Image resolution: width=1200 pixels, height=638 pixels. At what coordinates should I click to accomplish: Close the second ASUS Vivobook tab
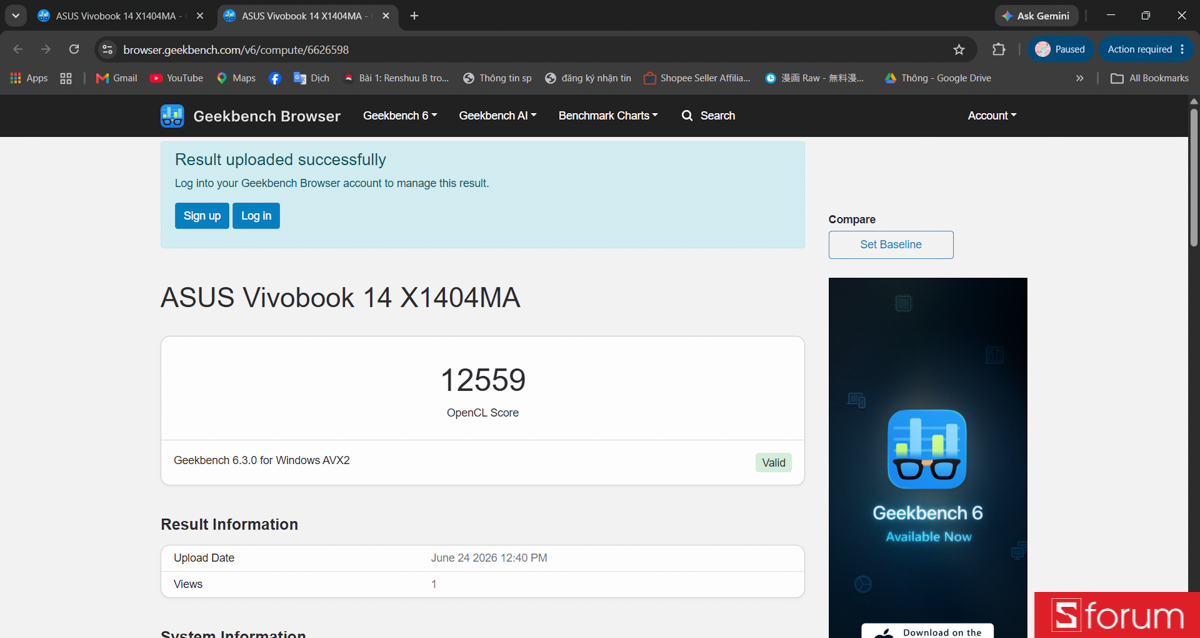pos(386,16)
